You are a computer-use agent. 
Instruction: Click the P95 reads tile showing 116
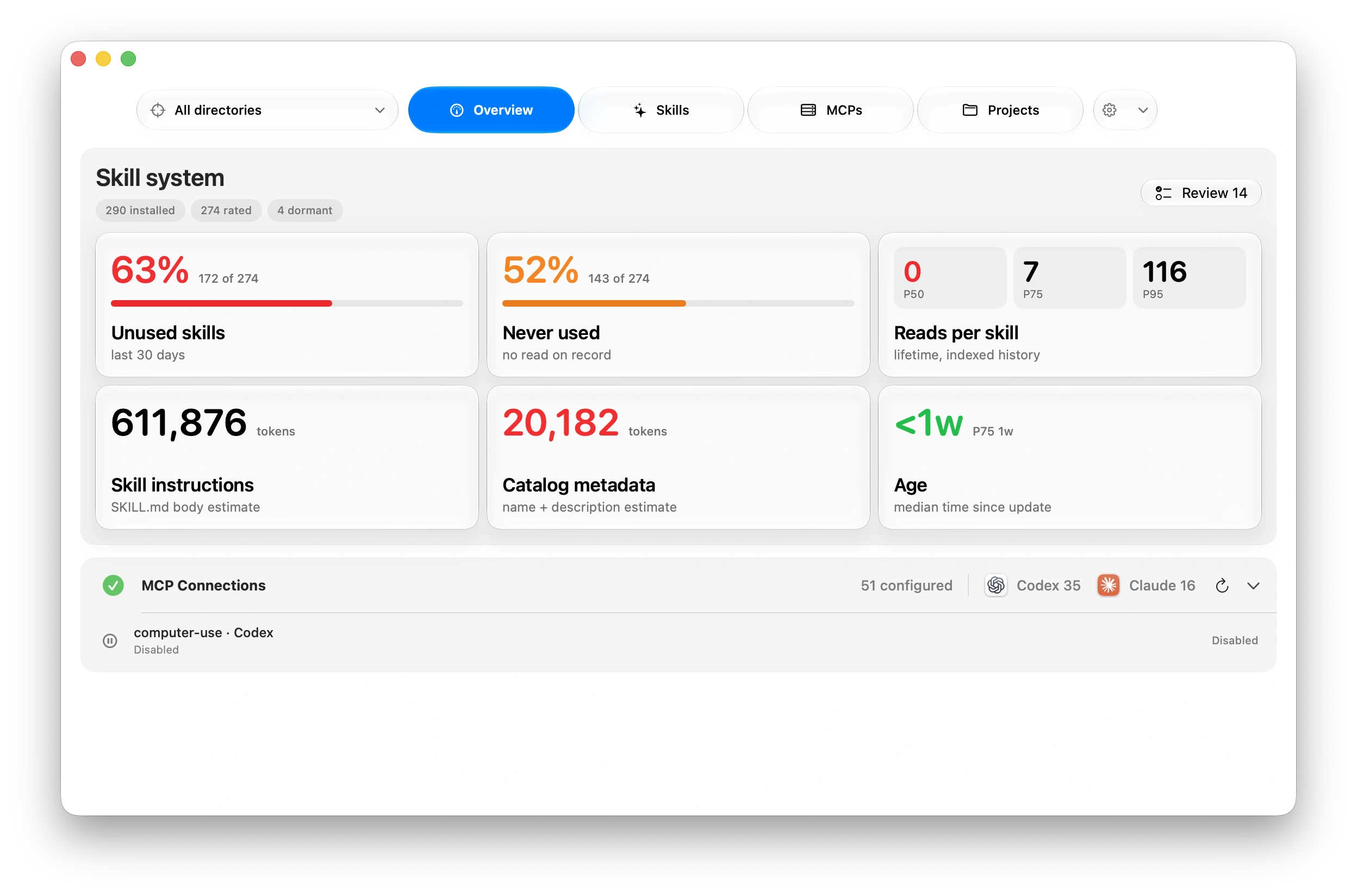pyautogui.click(x=1190, y=278)
